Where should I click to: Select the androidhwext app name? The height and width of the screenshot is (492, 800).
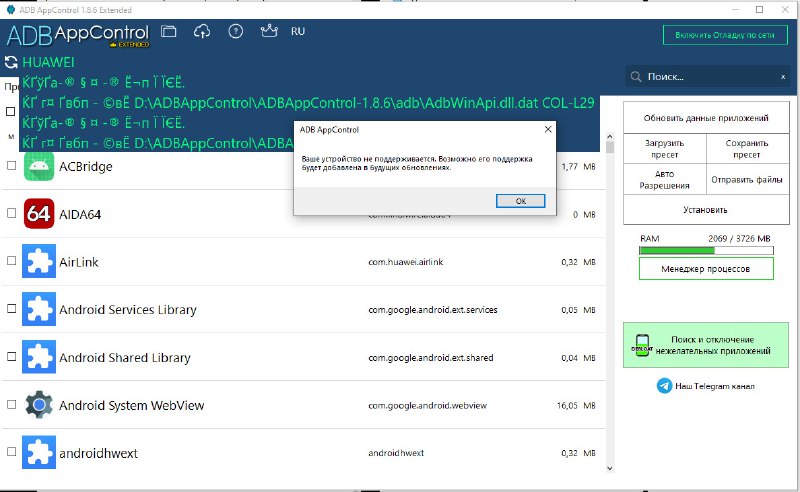click(x=98, y=453)
